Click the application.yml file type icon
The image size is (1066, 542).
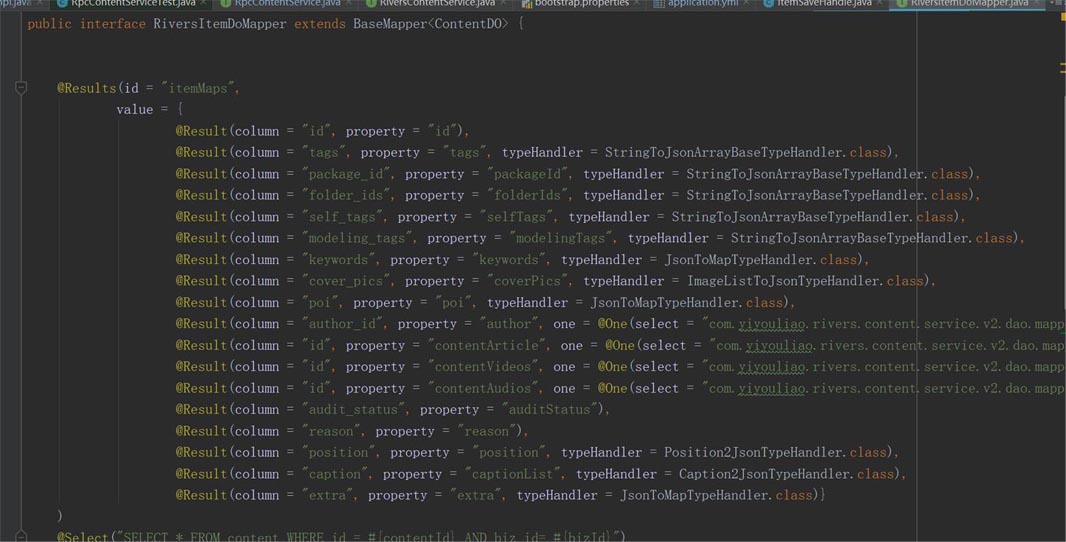(x=659, y=4)
